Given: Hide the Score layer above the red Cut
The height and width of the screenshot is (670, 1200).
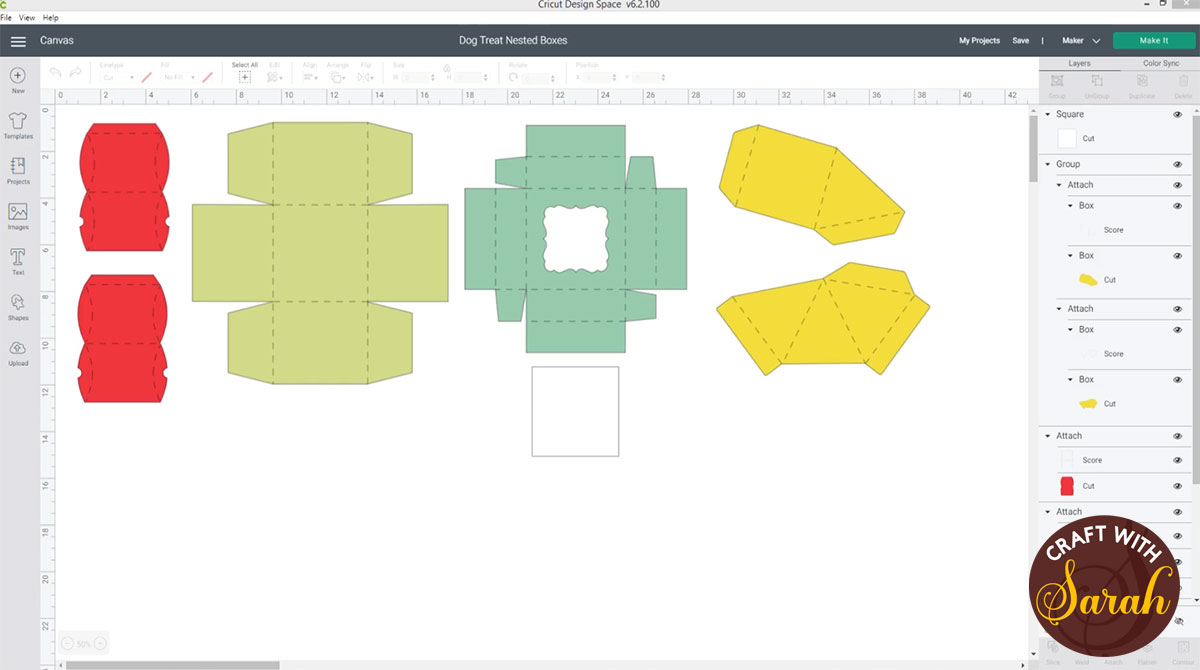Looking at the screenshot, I should tap(1177, 460).
